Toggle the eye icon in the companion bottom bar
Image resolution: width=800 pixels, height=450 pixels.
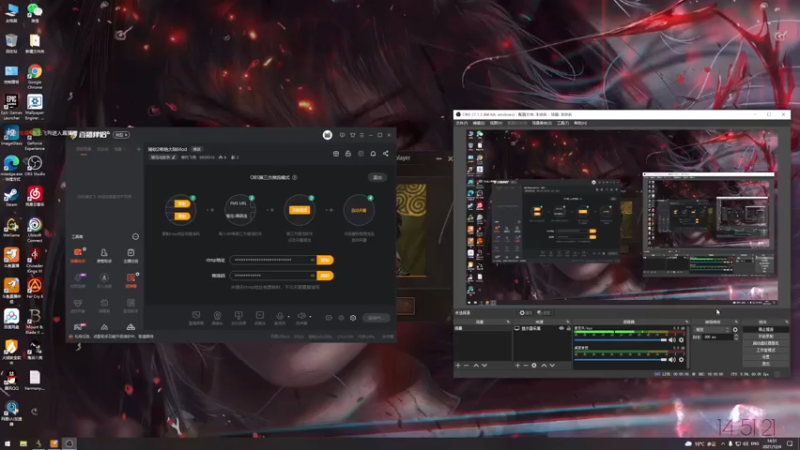(341, 318)
